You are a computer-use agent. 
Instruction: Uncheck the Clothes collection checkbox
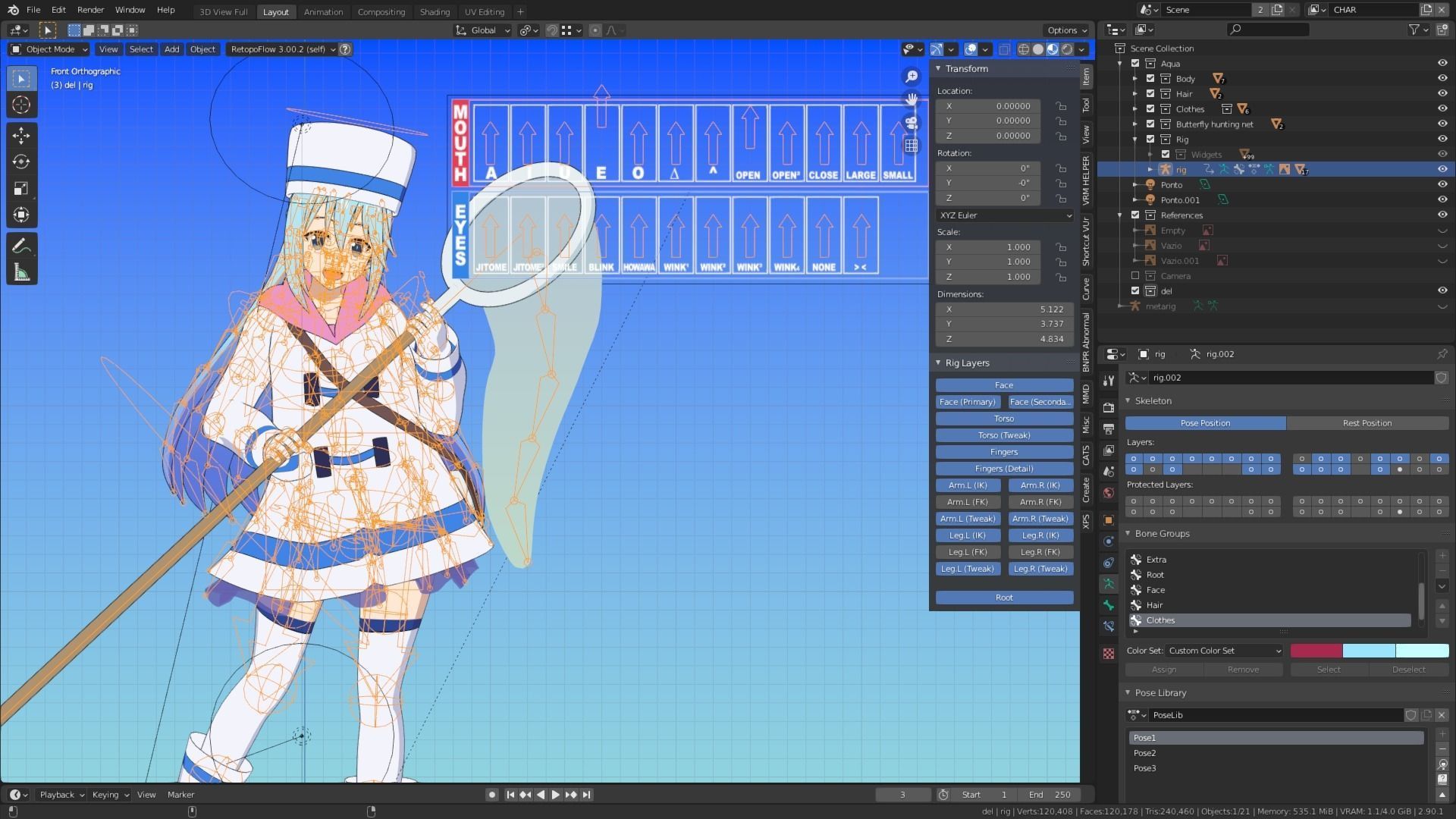coord(1150,109)
